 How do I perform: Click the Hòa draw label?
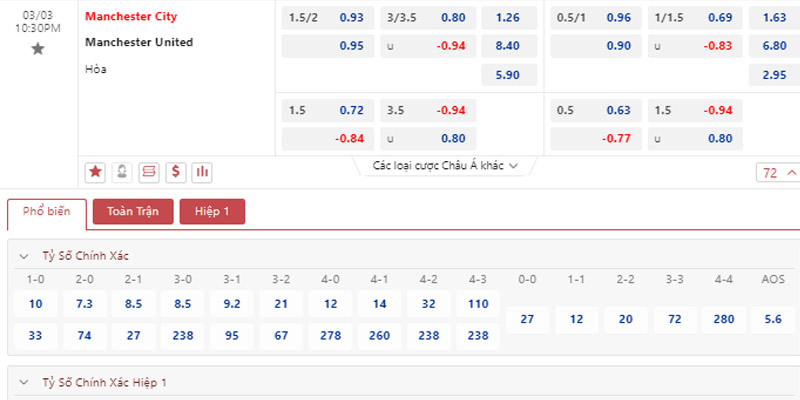point(96,69)
